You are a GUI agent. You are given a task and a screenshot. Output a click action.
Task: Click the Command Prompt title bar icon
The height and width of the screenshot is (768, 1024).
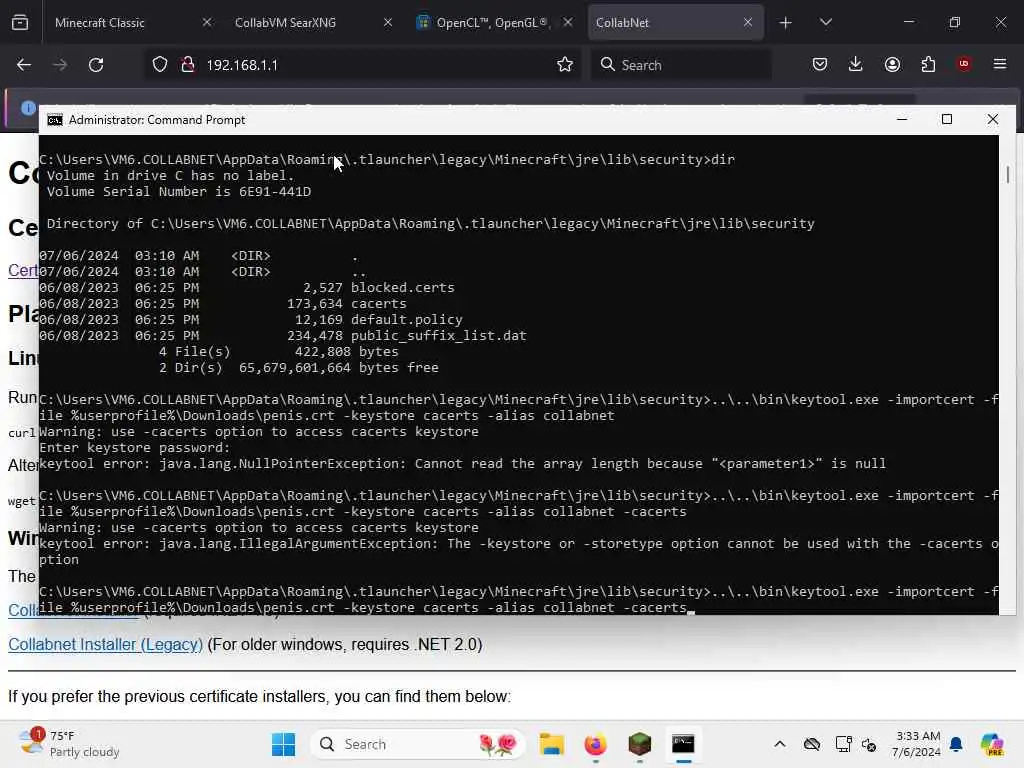pyautogui.click(x=55, y=120)
